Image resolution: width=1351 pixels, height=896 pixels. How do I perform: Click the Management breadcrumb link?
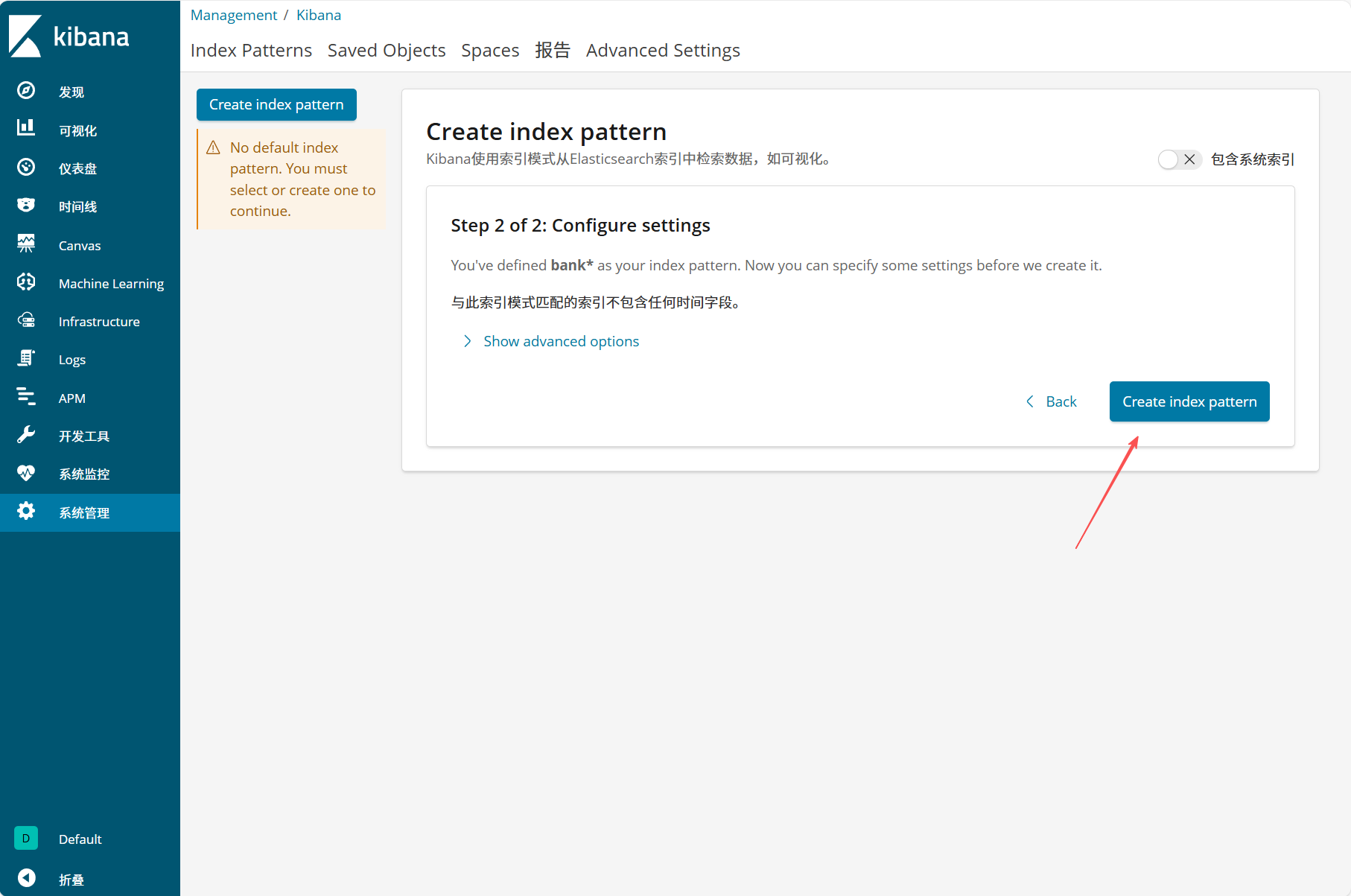[x=234, y=15]
